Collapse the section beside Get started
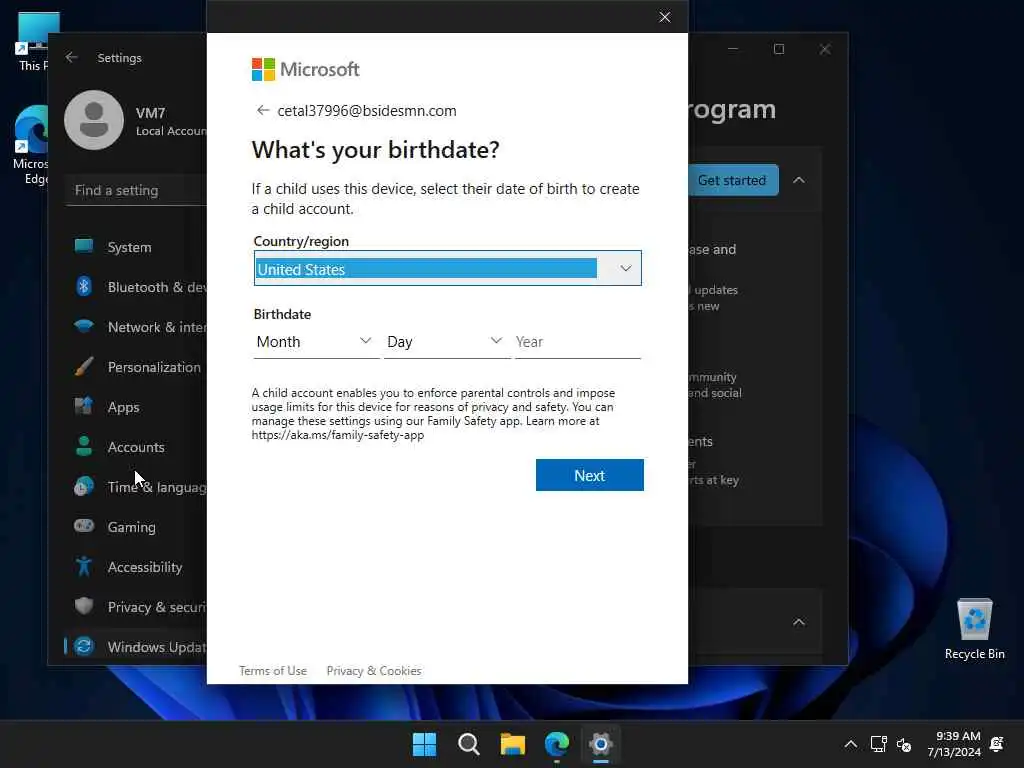Viewport: 1024px width, 768px height. (x=799, y=180)
